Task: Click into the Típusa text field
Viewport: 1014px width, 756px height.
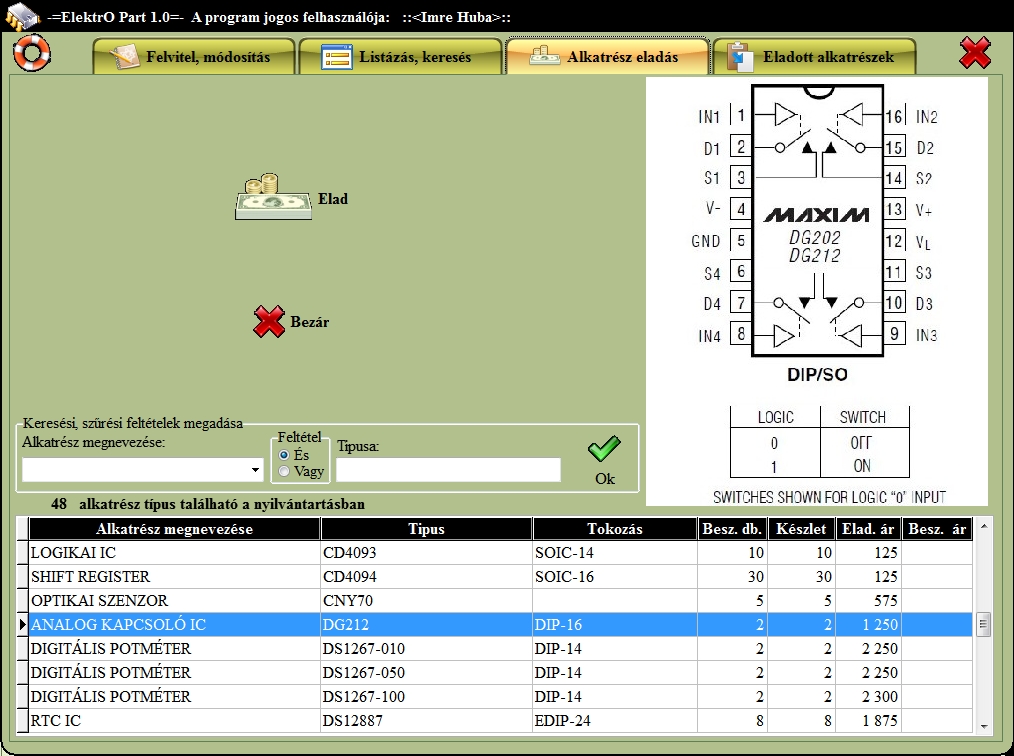Action: [448, 470]
